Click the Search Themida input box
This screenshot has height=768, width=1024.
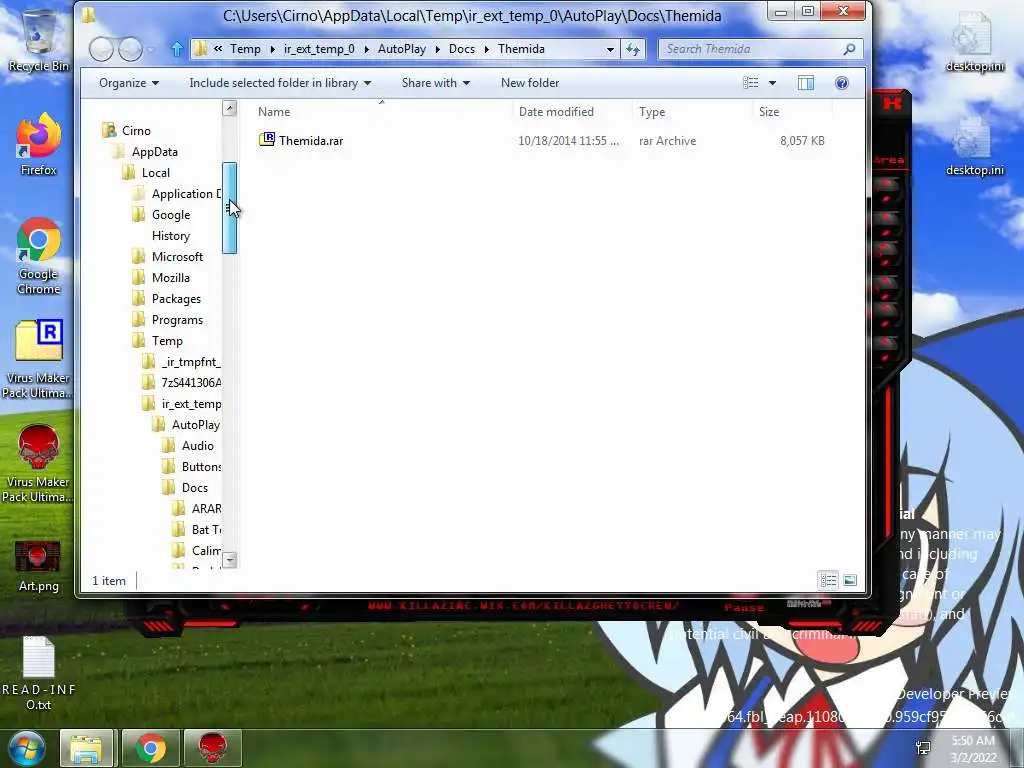(750, 49)
